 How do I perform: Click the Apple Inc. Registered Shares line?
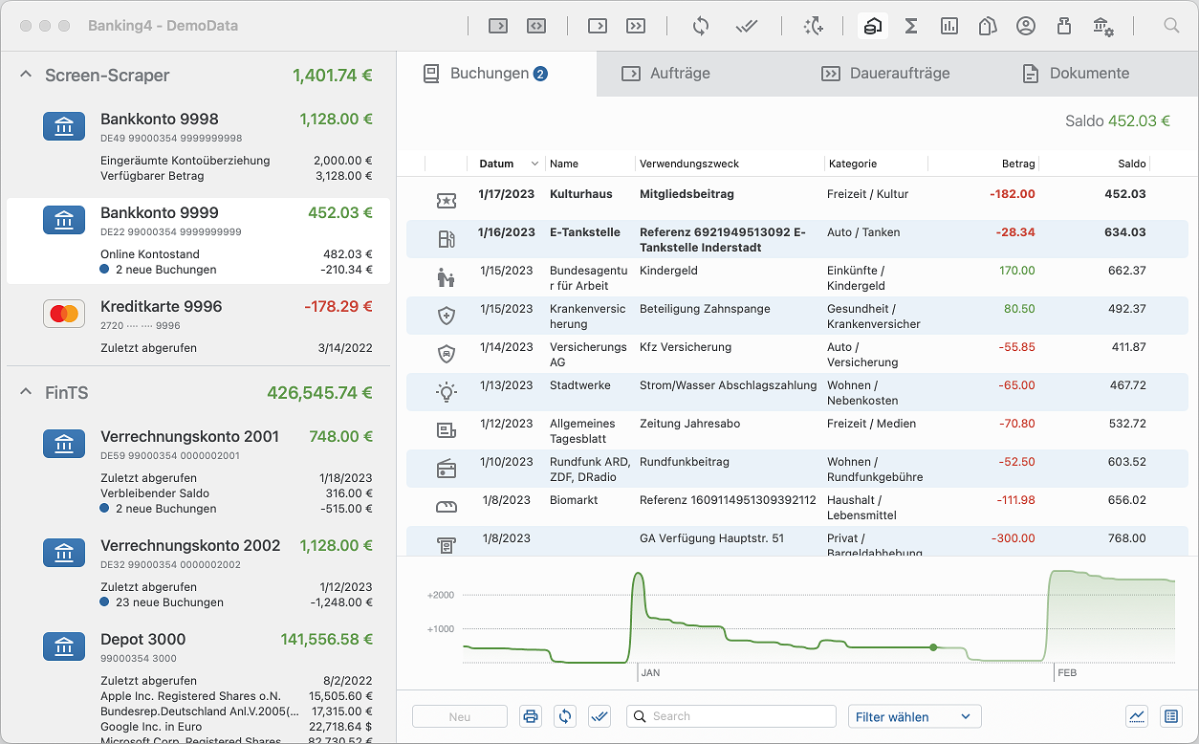tap(190, 696)
